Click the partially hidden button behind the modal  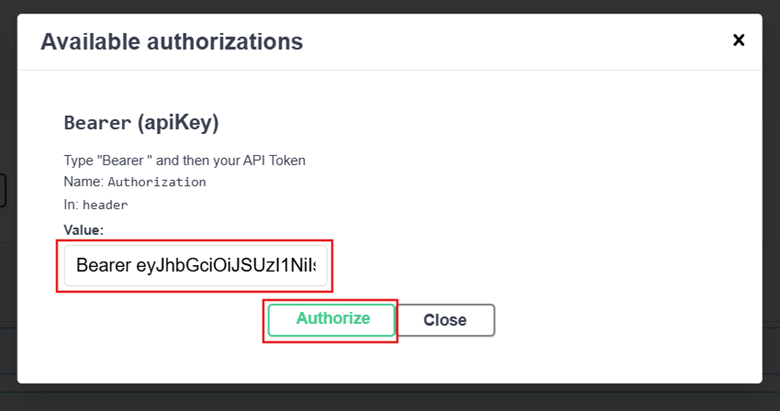(3, 190)
